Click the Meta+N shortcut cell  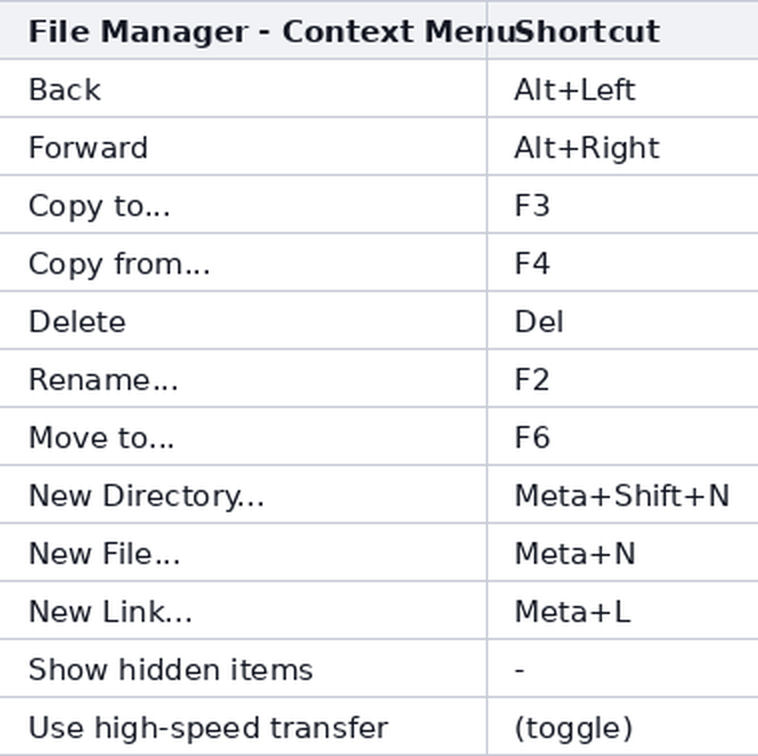tap(623, 552)
